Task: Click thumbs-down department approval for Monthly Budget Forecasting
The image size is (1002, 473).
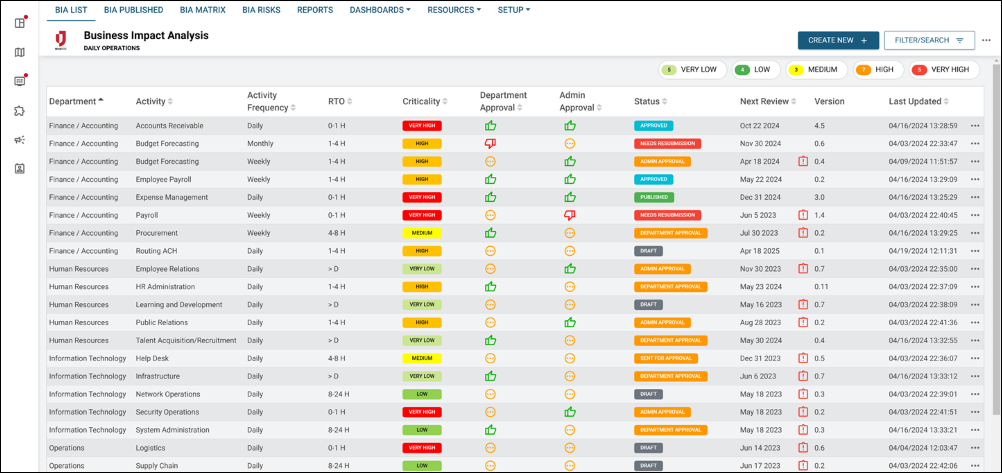Action: pos(490,143)
